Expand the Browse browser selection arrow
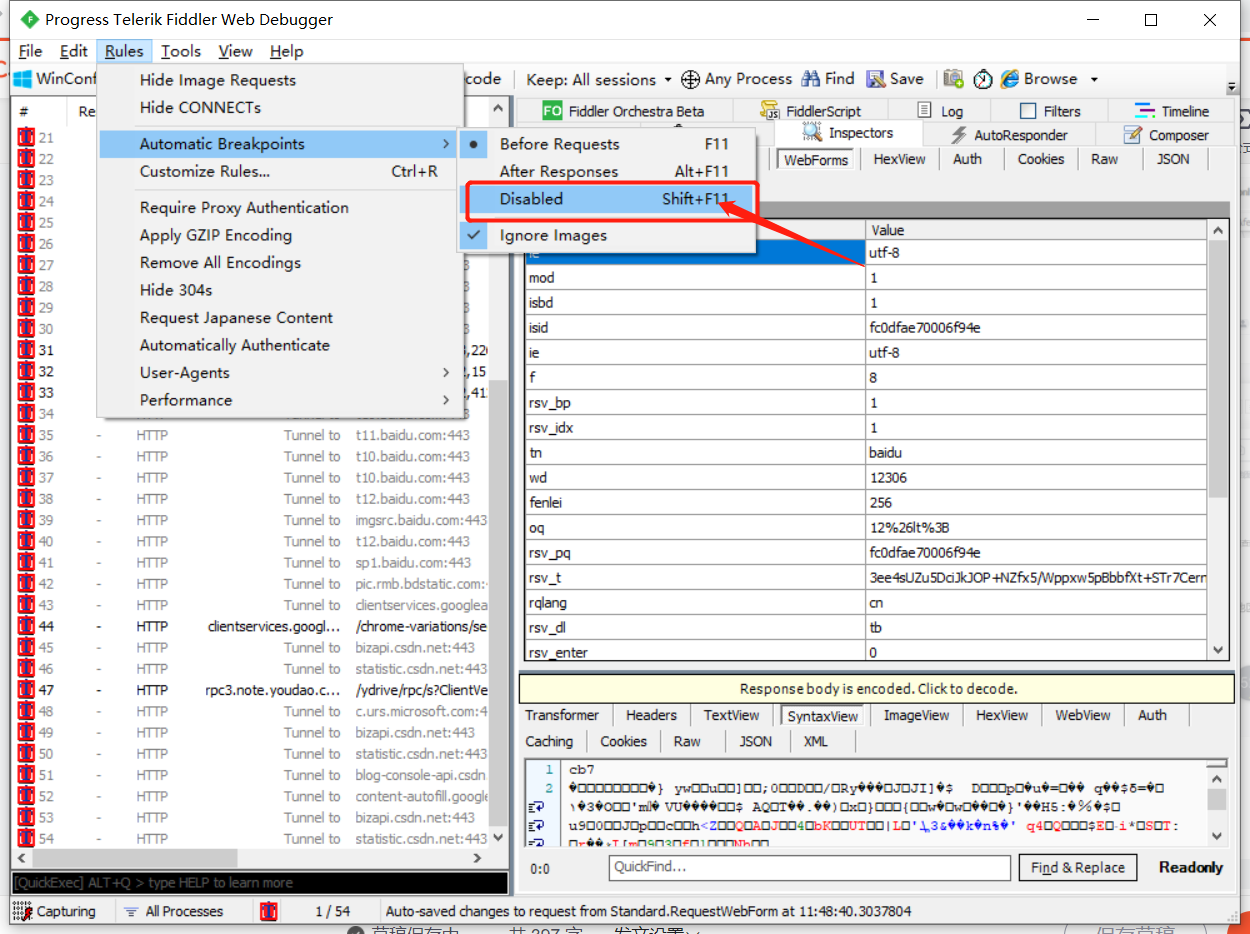Screen dimensions: 1250x934 pyautogui.click(x=1094, y=78)
